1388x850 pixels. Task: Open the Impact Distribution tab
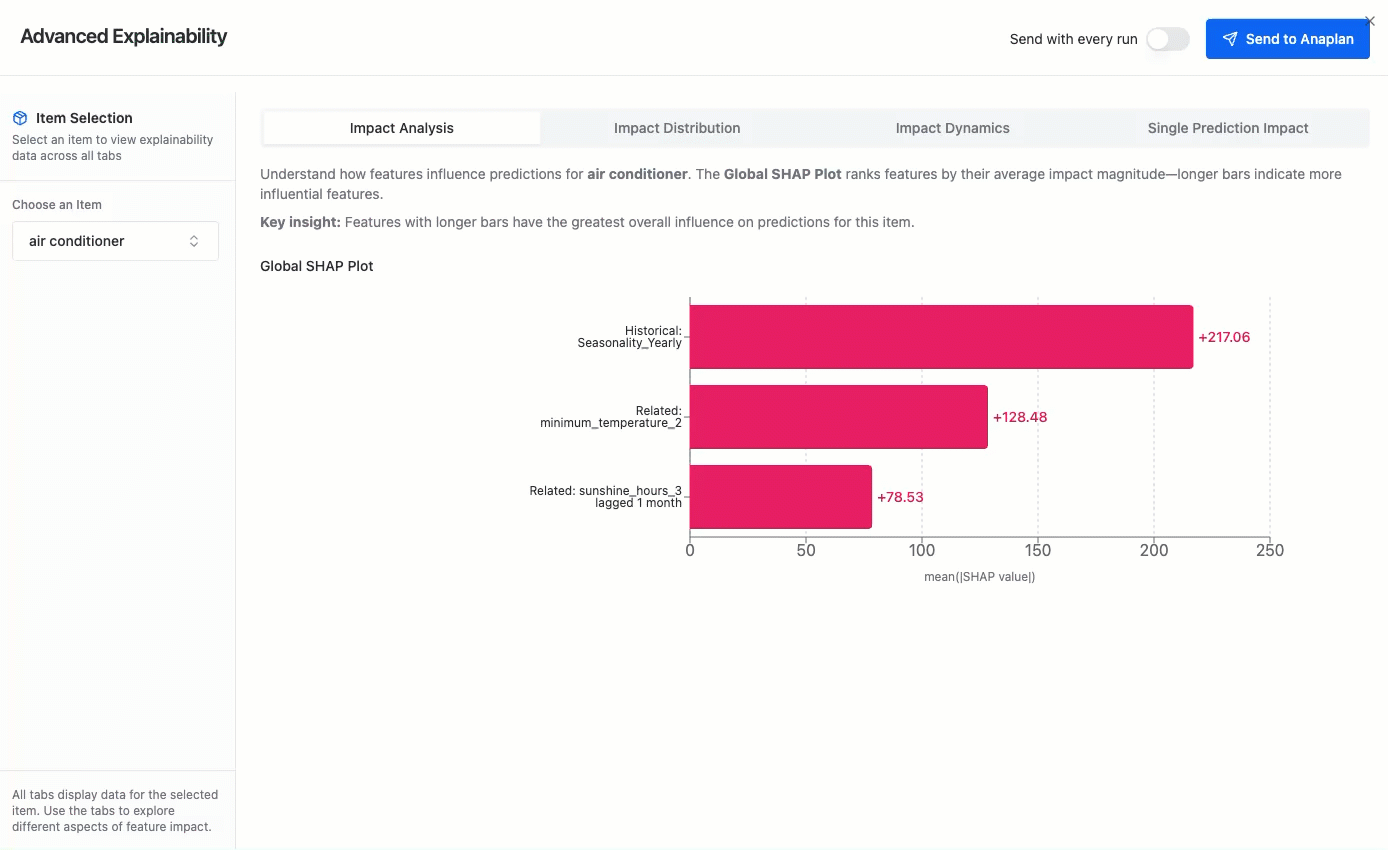677,128
